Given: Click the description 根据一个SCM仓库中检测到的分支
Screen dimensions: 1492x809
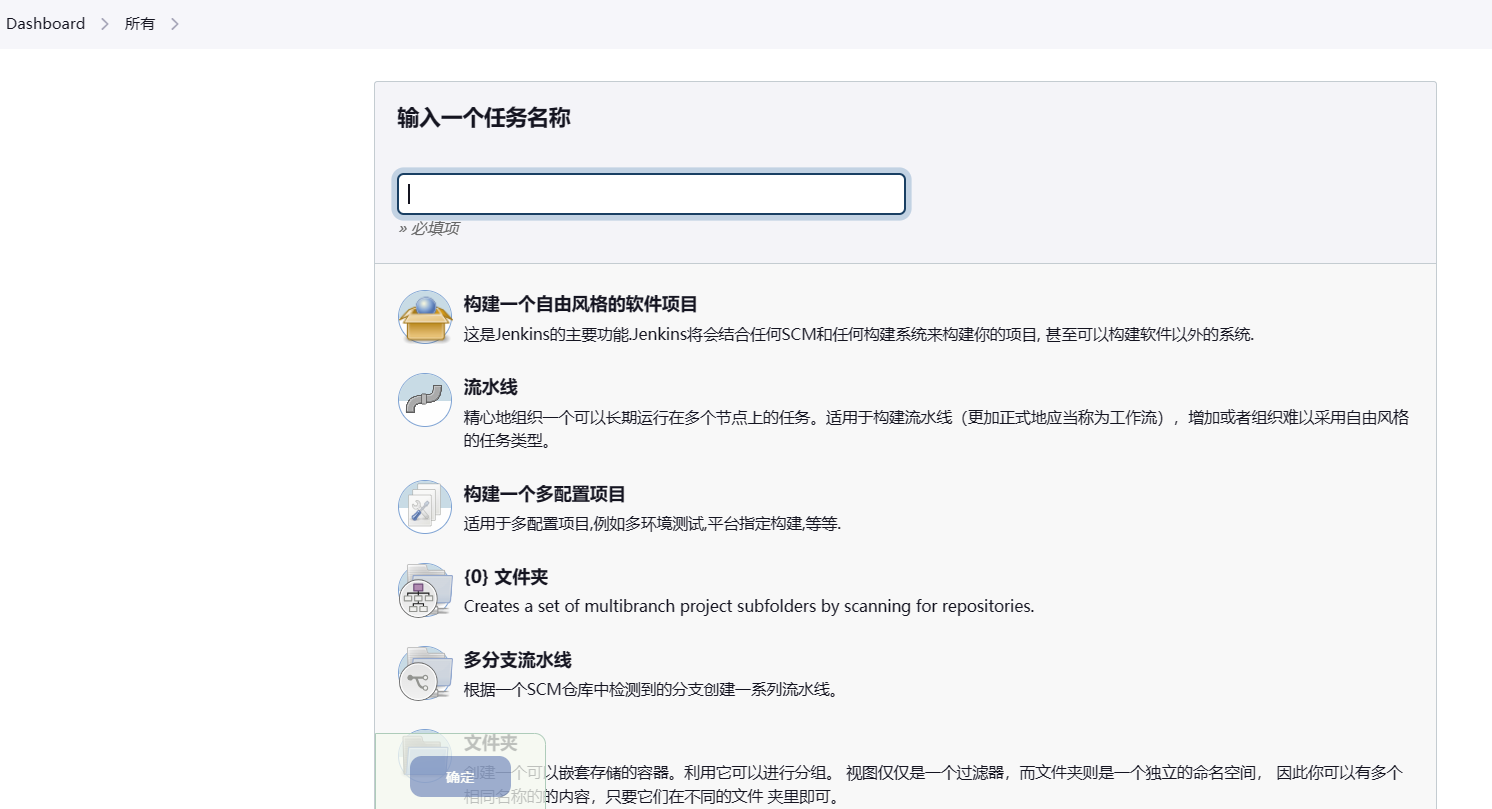Looking at the screenshot, I should click(650, 689).
